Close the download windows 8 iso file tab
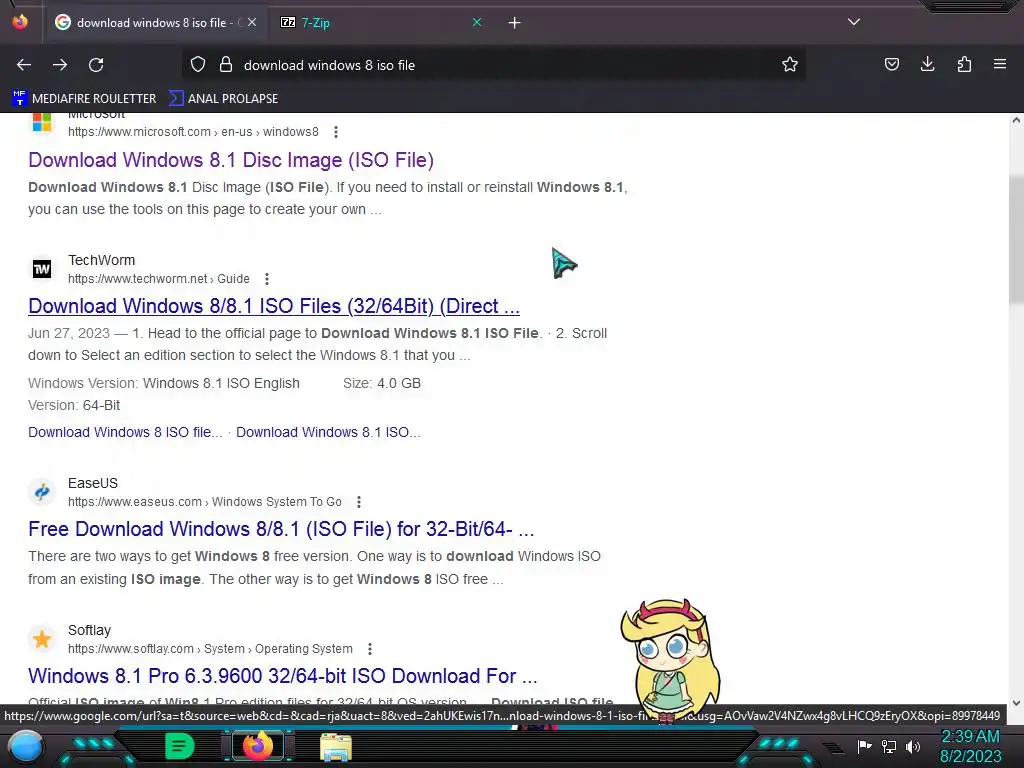 point(252,22)
